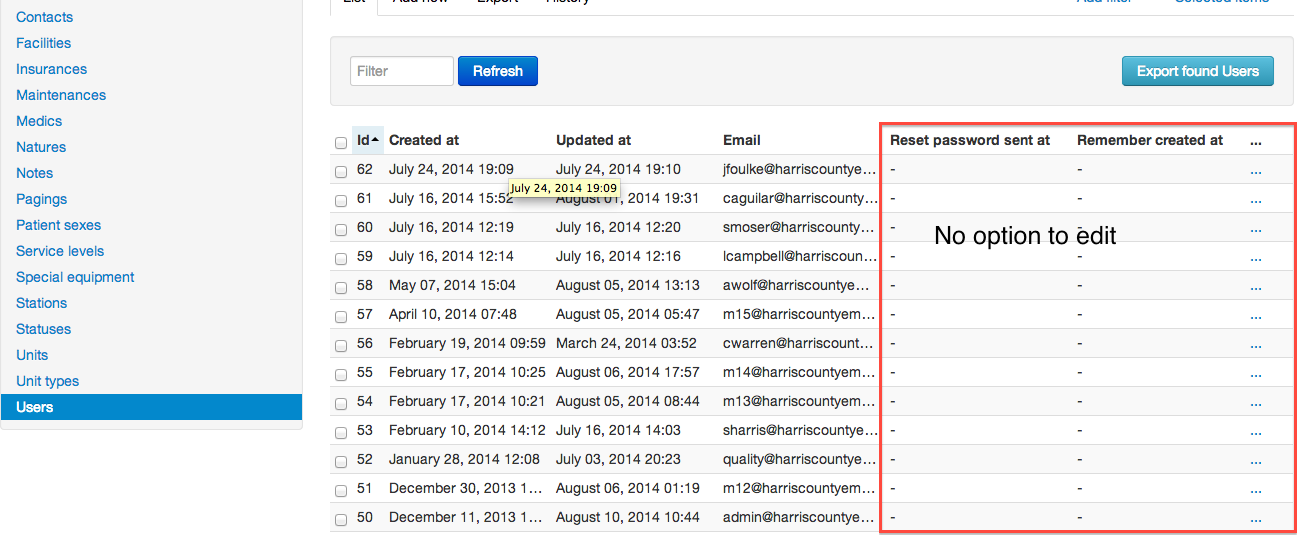Sort by Reset password sent at header
Viewport: 1308px width, 540px height.
tap(970, 140)
